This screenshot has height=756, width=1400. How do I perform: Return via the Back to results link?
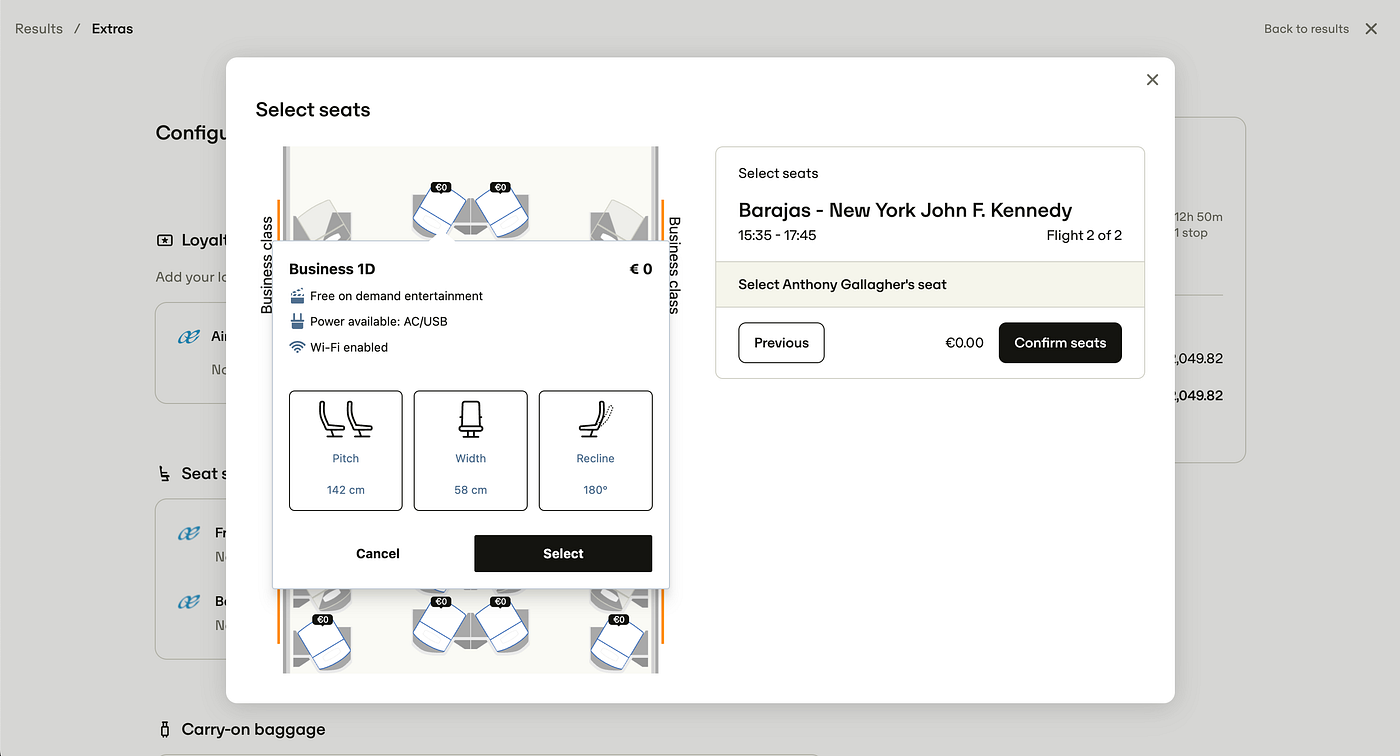click(1306, 29)
